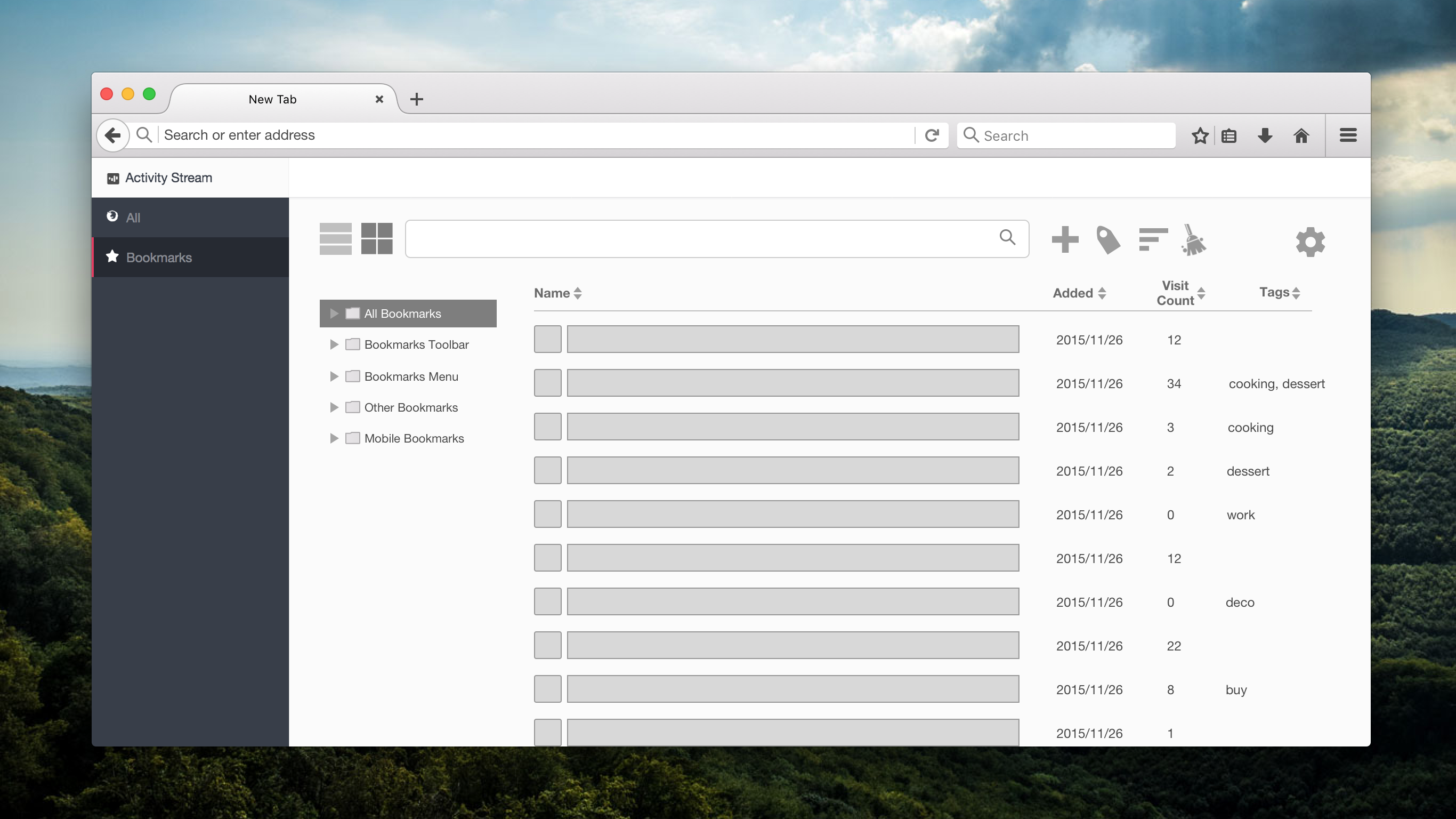1456x819 pixels.
Task: Open the downloads arrow icon
Action: (x=1265, y=136)
